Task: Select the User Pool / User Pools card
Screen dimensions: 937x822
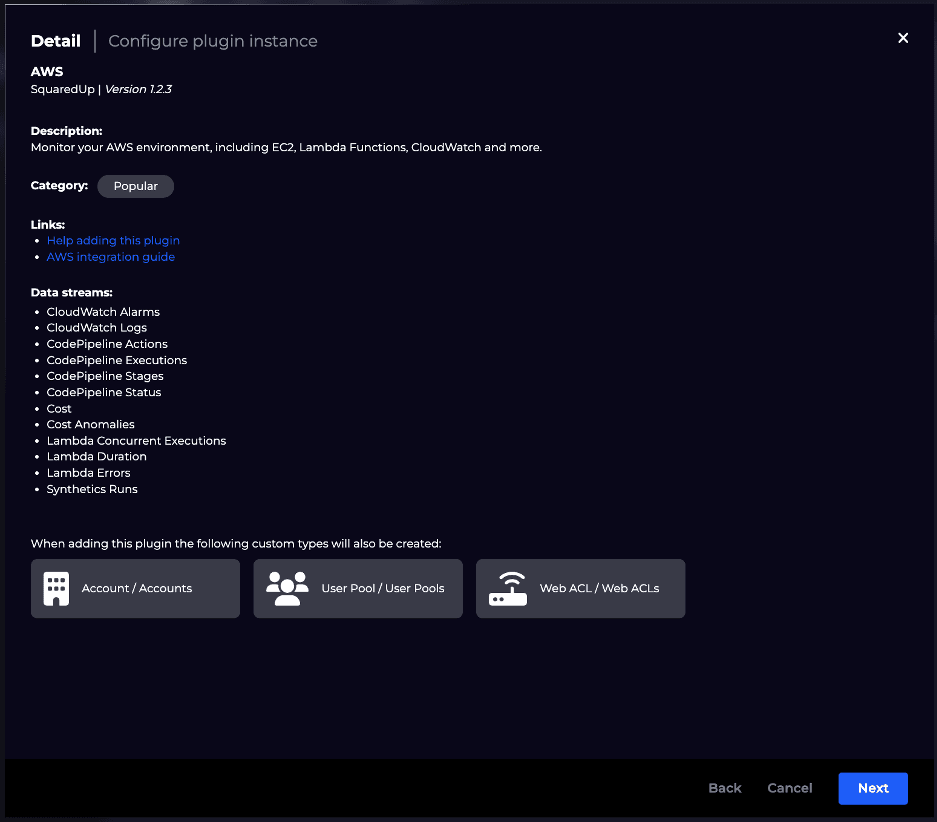Action: point(358,588)
